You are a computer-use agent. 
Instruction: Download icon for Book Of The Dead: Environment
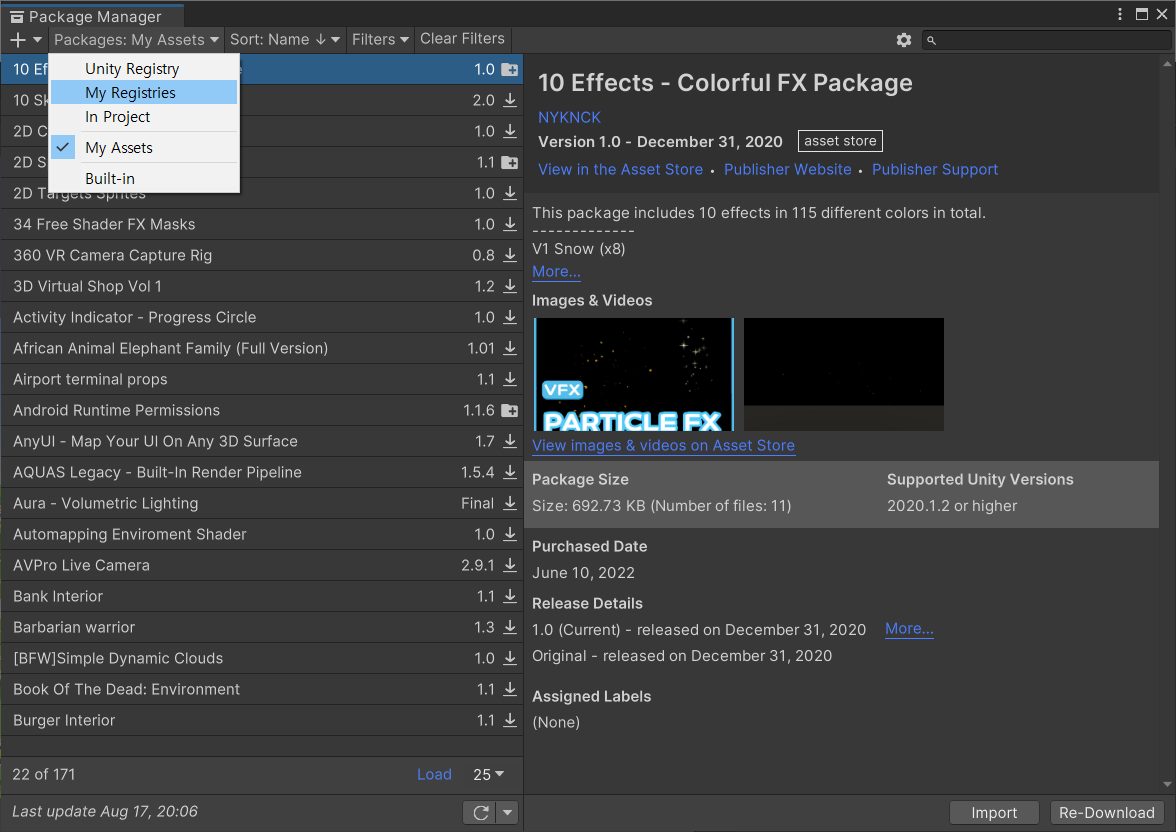[x=510, y=689]
